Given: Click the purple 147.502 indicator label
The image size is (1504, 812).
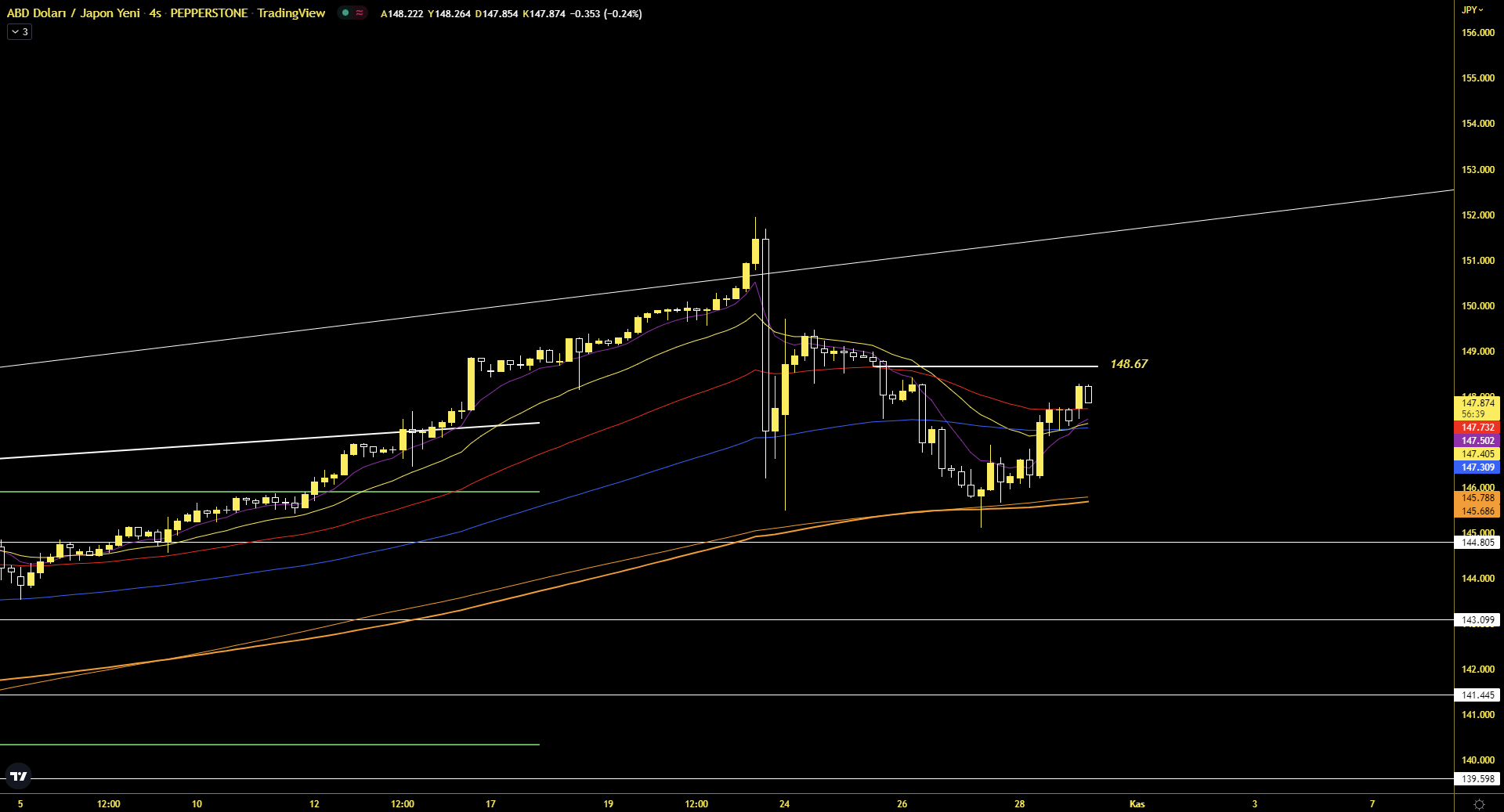Looking at the screenshot, I should pos(1477,441).
